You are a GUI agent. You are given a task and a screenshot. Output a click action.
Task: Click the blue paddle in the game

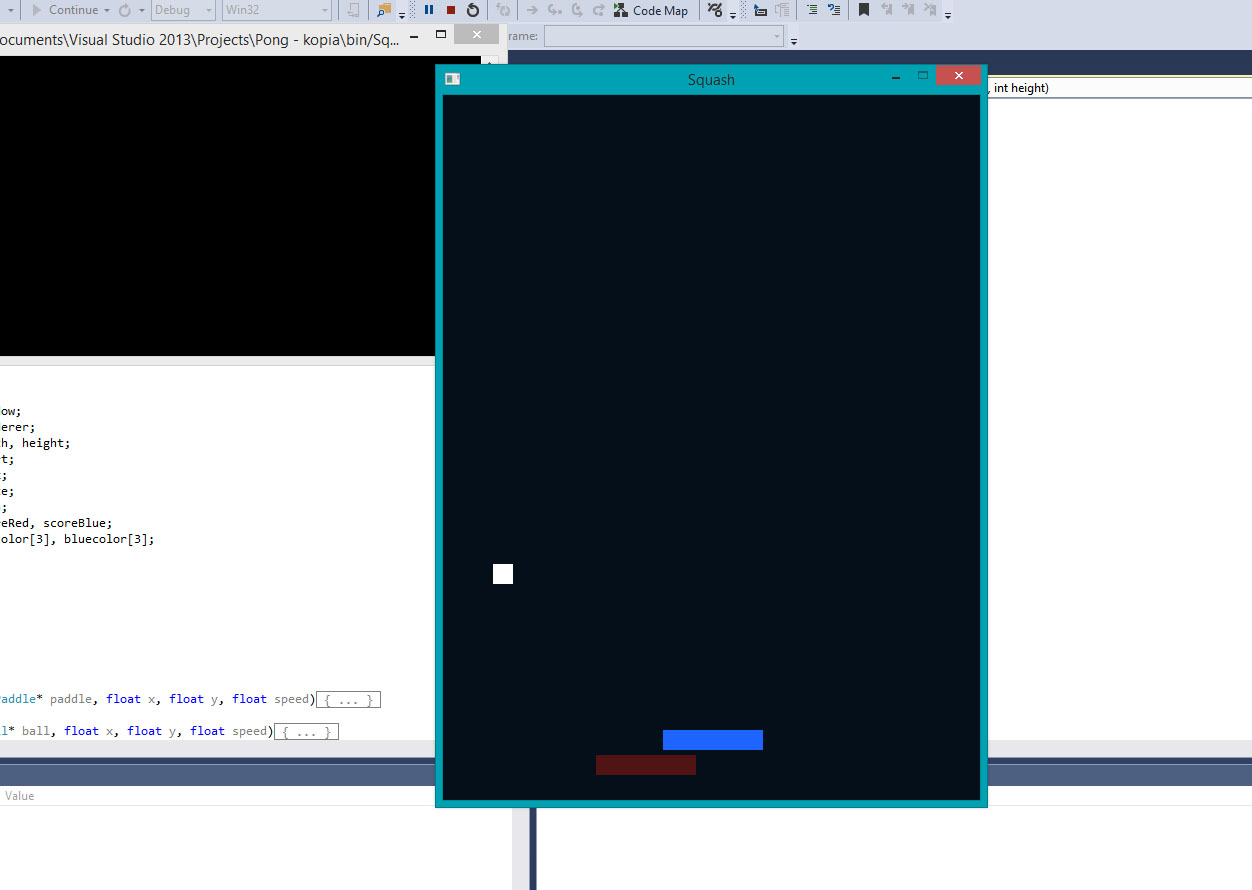[x=712, y=740]
